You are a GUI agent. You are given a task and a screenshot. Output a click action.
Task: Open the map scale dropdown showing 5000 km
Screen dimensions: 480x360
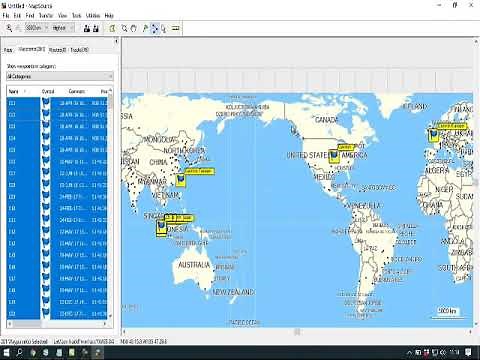point(37,28)
